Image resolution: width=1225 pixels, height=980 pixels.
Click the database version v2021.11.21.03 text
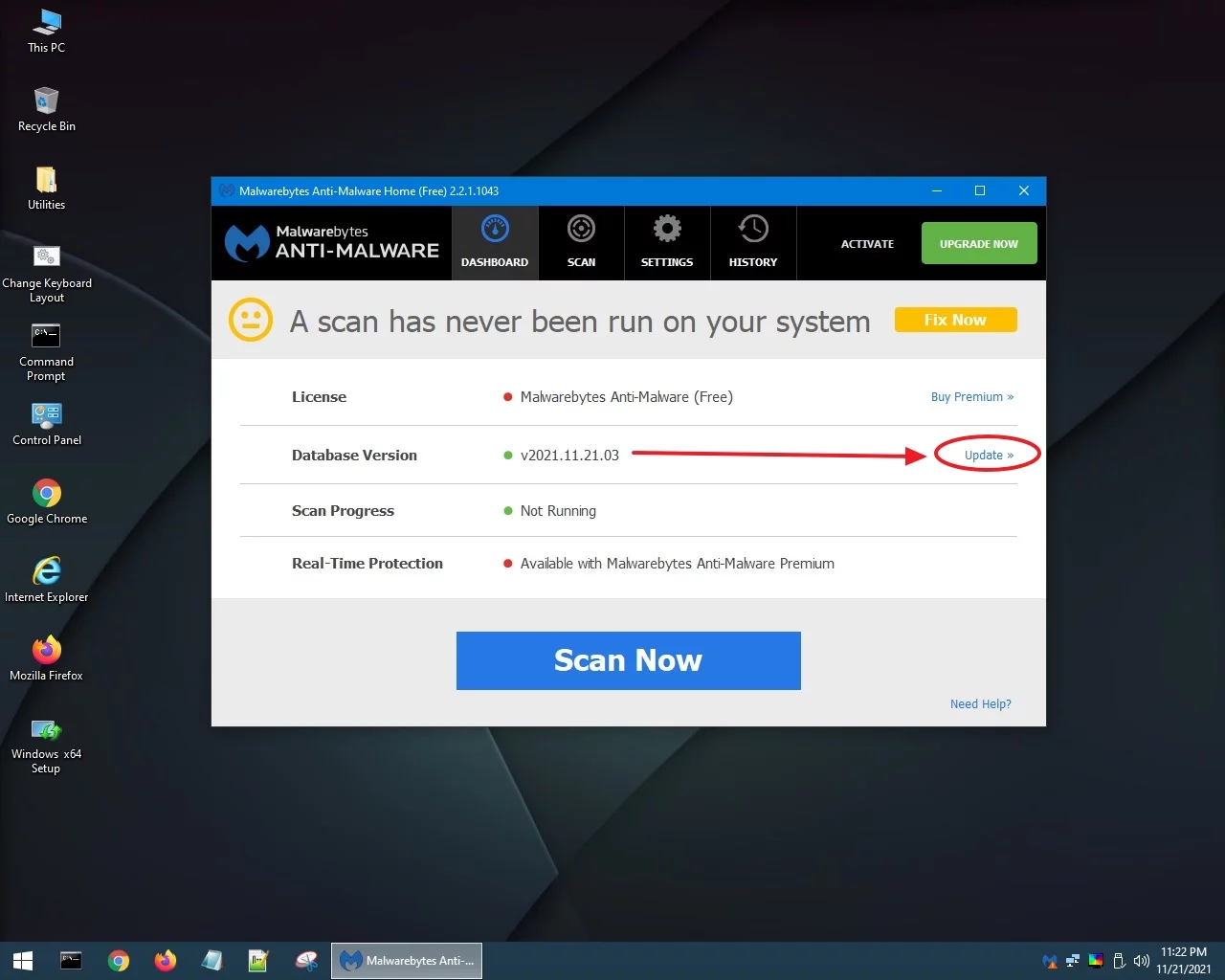(569, 456)
